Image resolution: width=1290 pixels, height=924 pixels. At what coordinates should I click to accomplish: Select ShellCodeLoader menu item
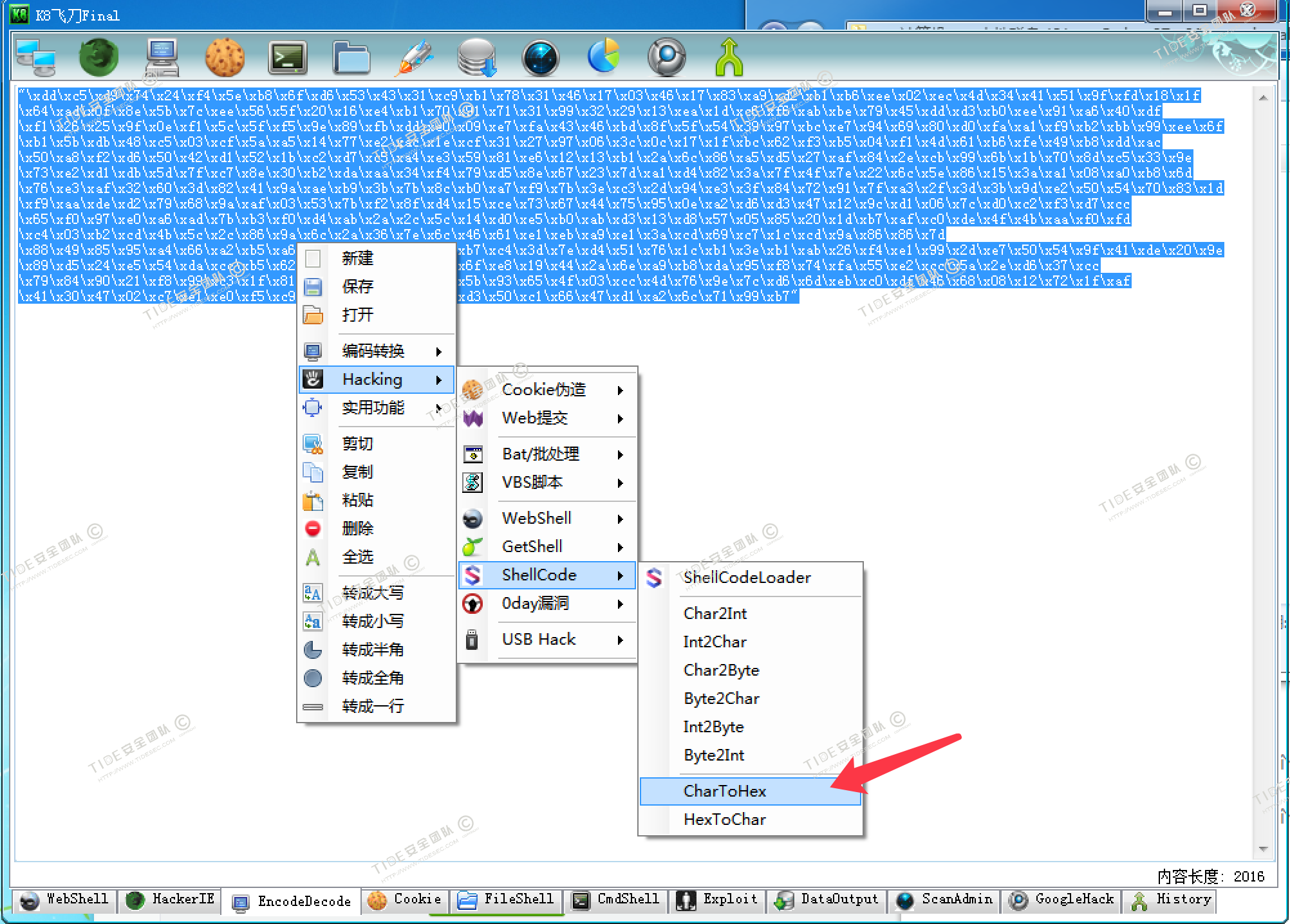(x=747, y=578)
